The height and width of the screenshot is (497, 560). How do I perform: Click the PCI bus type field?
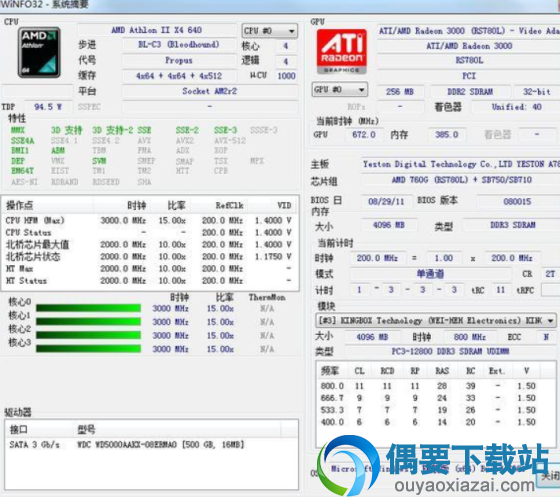(469, 76)
